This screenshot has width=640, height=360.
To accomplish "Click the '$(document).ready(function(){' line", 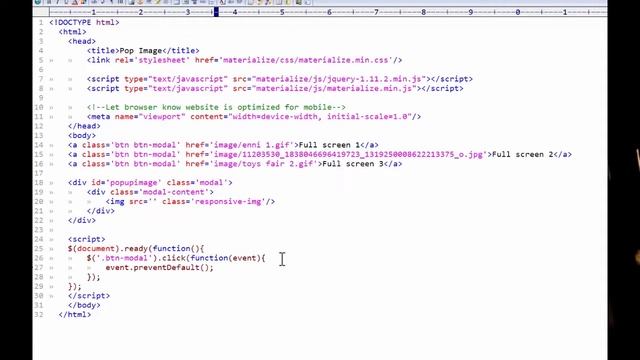I will (136, 249).
